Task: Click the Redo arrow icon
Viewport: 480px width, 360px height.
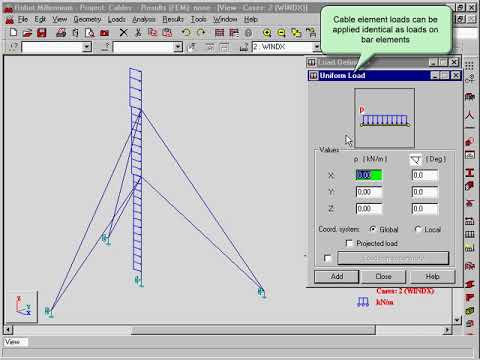Action: (x=201, y=32)
